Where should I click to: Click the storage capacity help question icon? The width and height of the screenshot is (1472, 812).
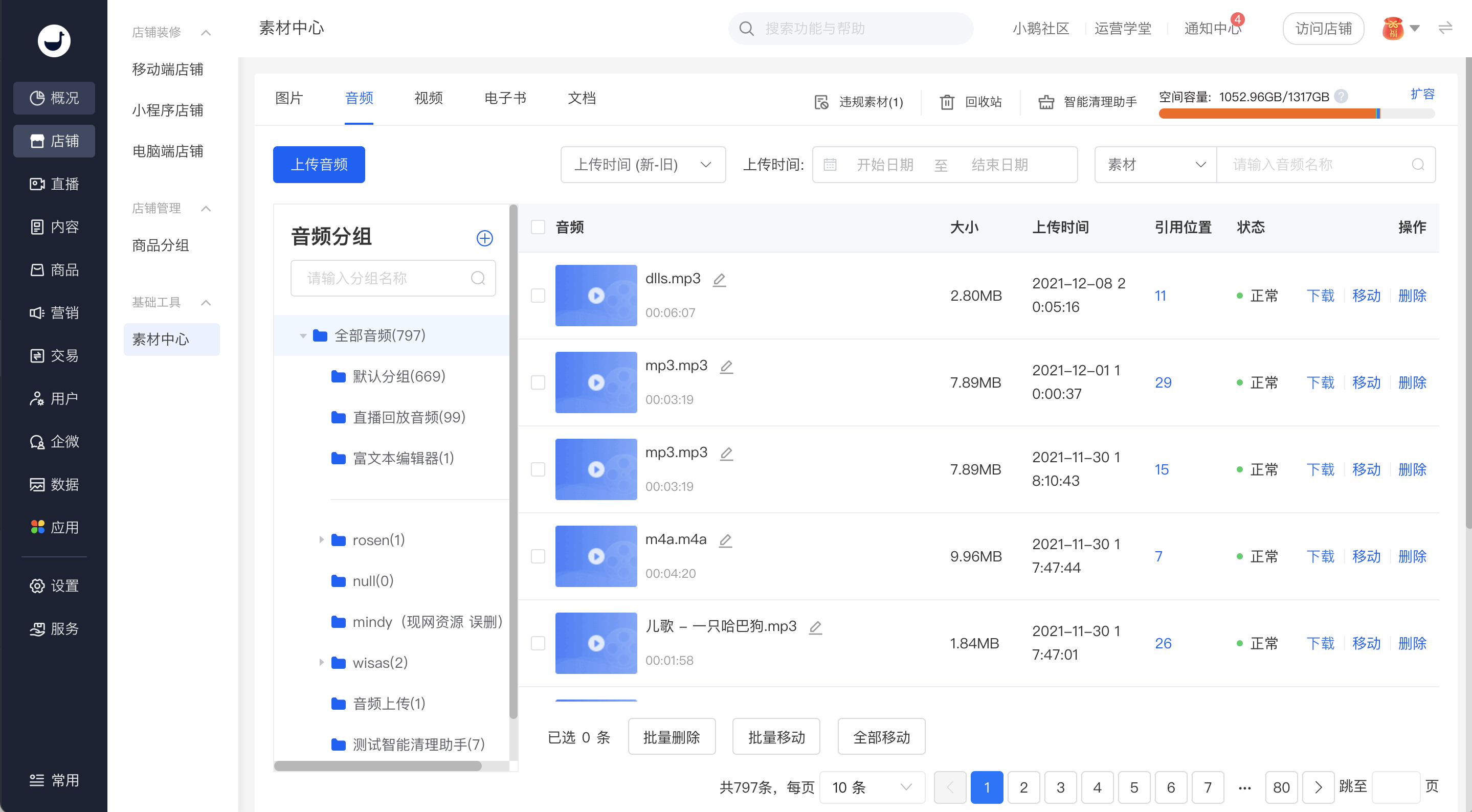(x=1341, y=97)
